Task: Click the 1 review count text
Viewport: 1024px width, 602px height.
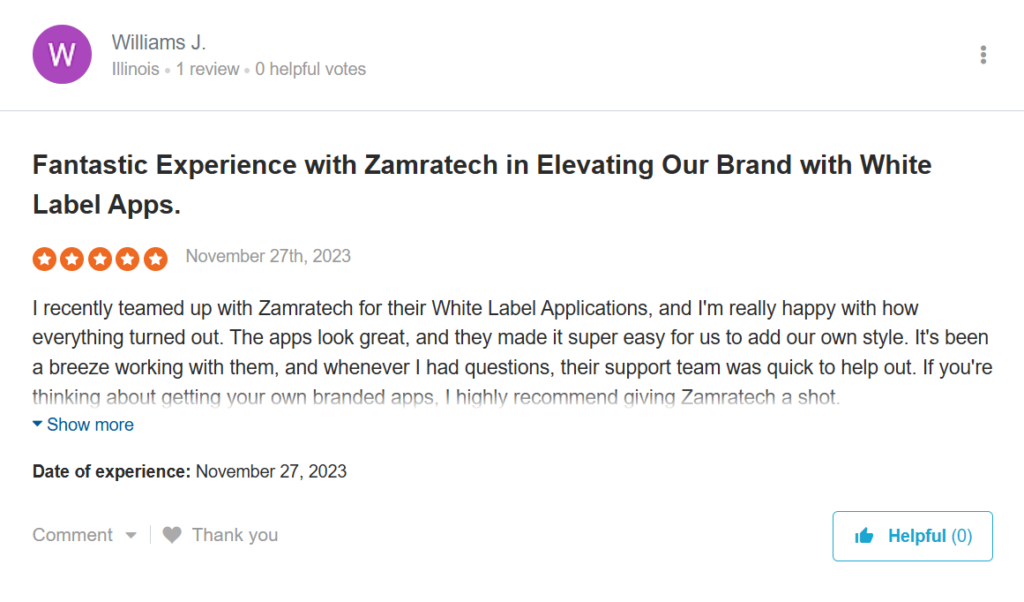Action: pos(208,70)
